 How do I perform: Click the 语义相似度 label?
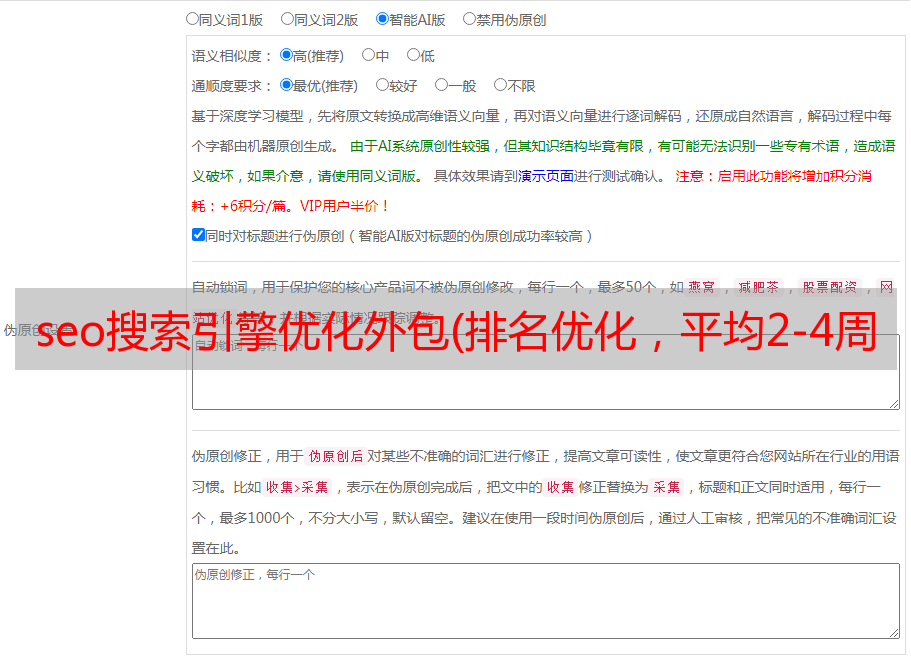pyautogui.click(x=232, y=56)
